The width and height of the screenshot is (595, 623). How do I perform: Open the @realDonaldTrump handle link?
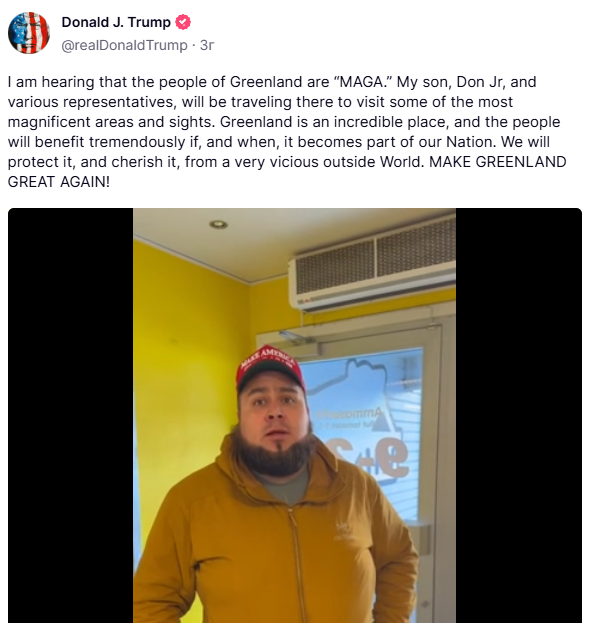(124, 45)
